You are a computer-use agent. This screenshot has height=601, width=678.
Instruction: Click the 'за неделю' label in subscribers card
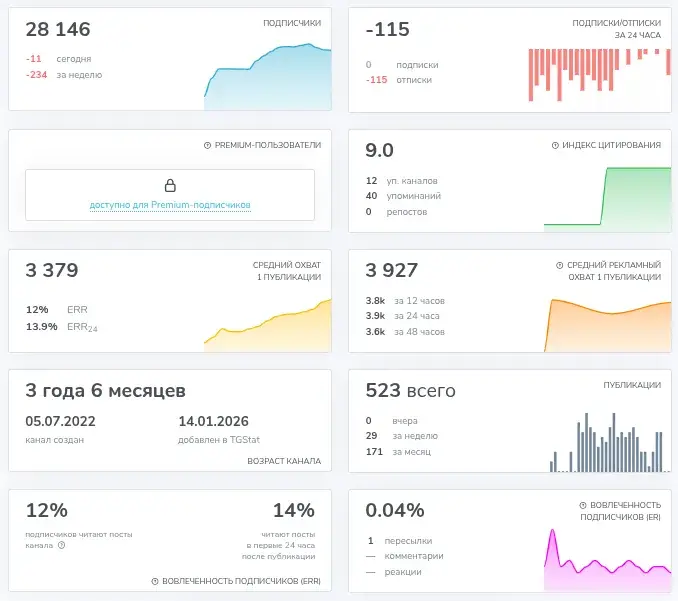79,75
